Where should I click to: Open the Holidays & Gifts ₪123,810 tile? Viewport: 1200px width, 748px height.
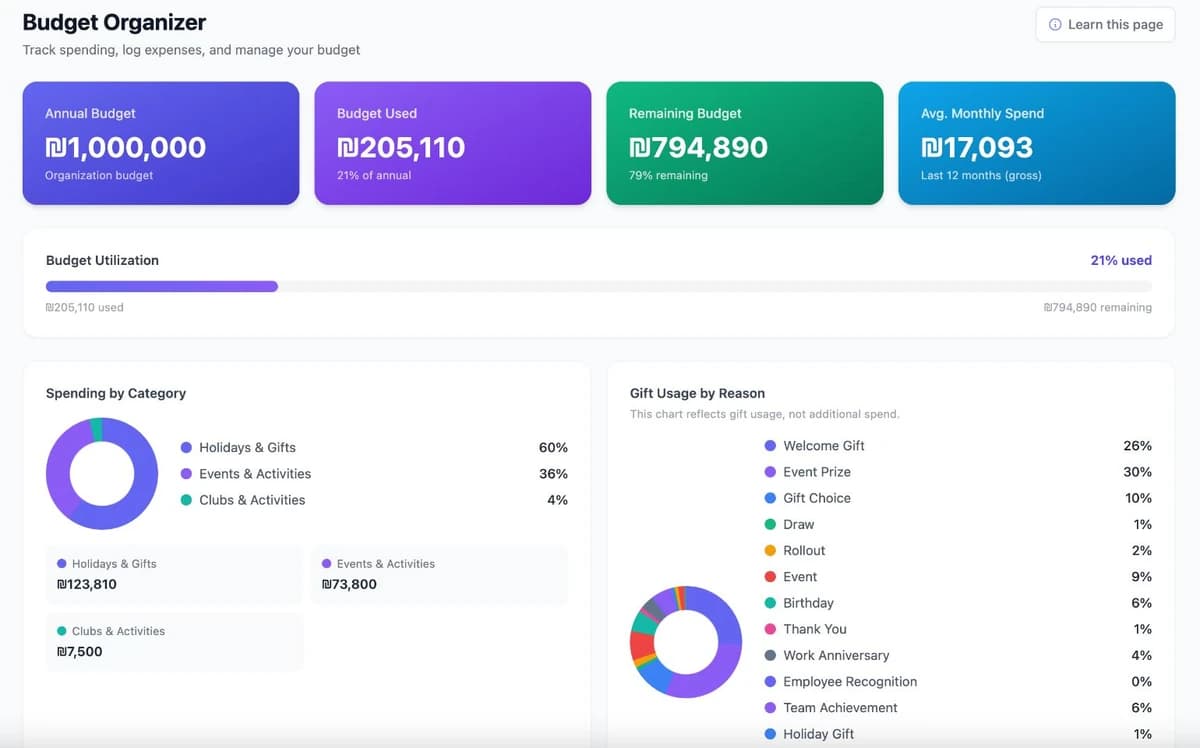[x=174, y=574]
